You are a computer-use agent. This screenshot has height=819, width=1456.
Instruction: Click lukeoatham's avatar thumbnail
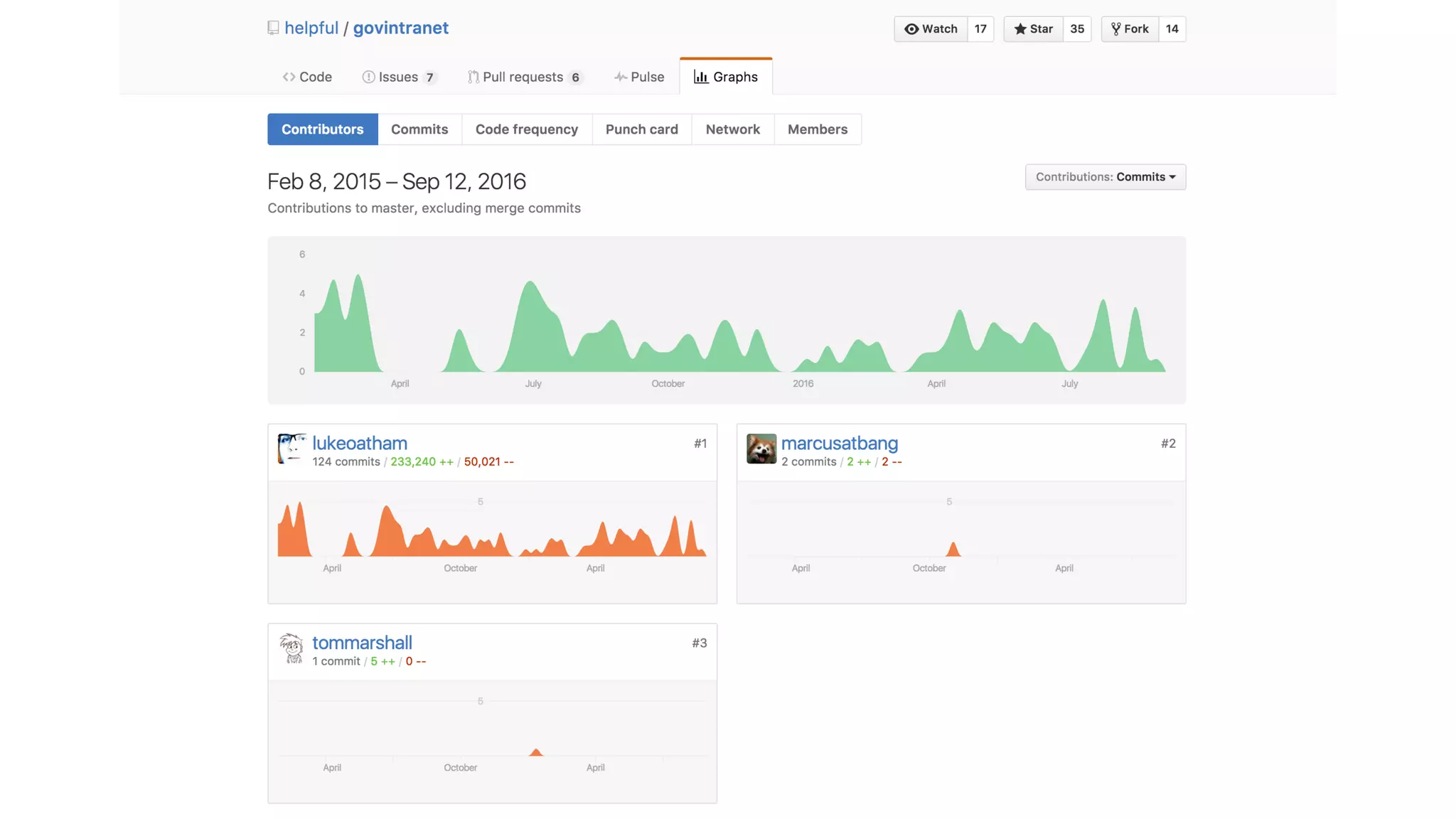pyautogui.click(x=291, y=449)
